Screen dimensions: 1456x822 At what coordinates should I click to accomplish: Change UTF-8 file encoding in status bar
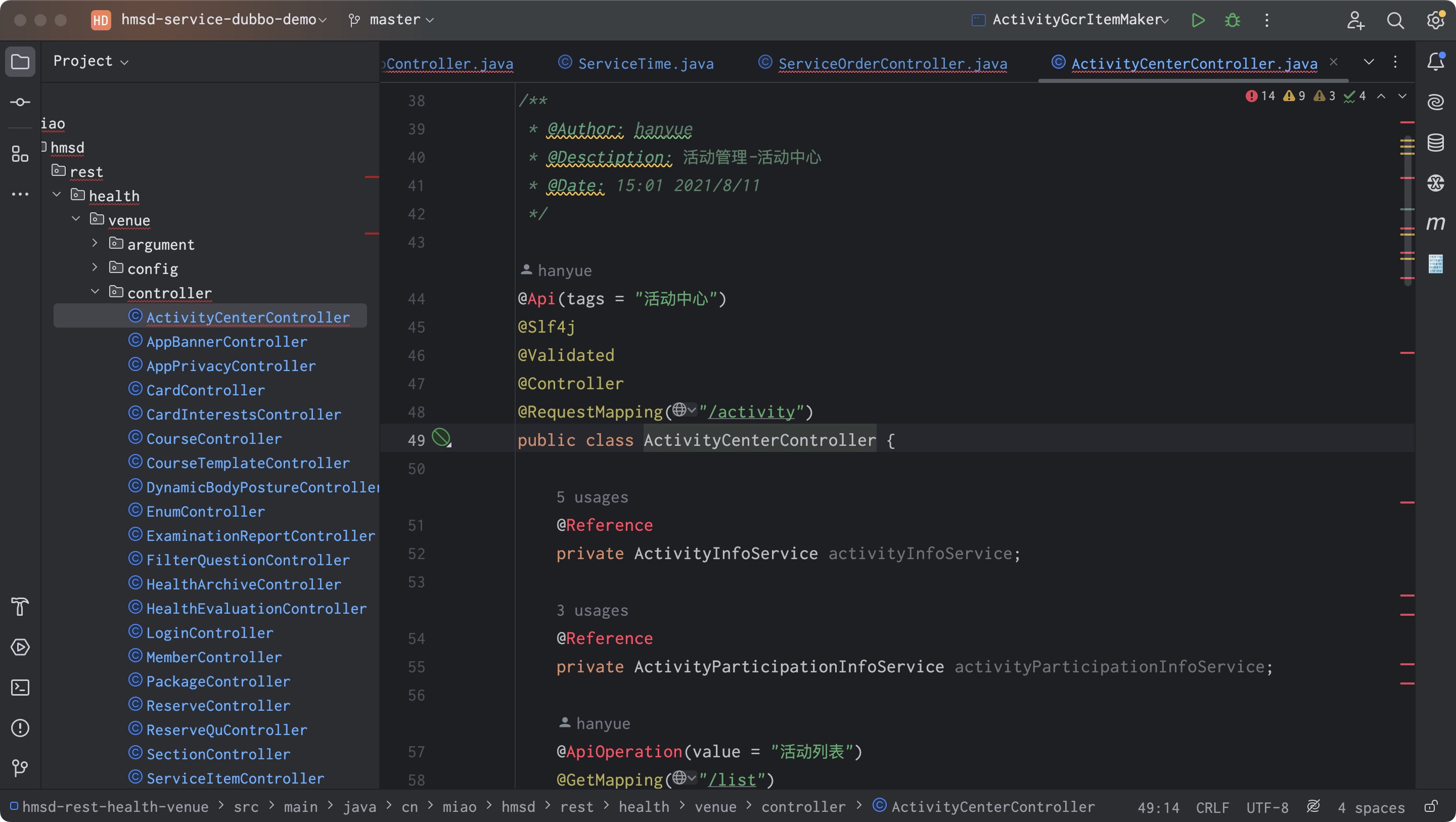click(1267, 807)
